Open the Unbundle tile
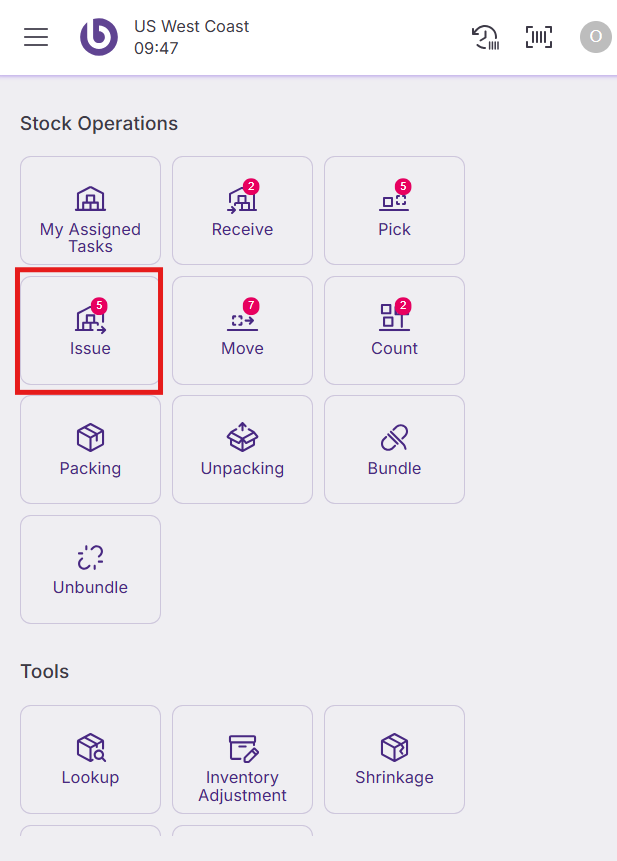617x861 pixels. click(90, 570)
